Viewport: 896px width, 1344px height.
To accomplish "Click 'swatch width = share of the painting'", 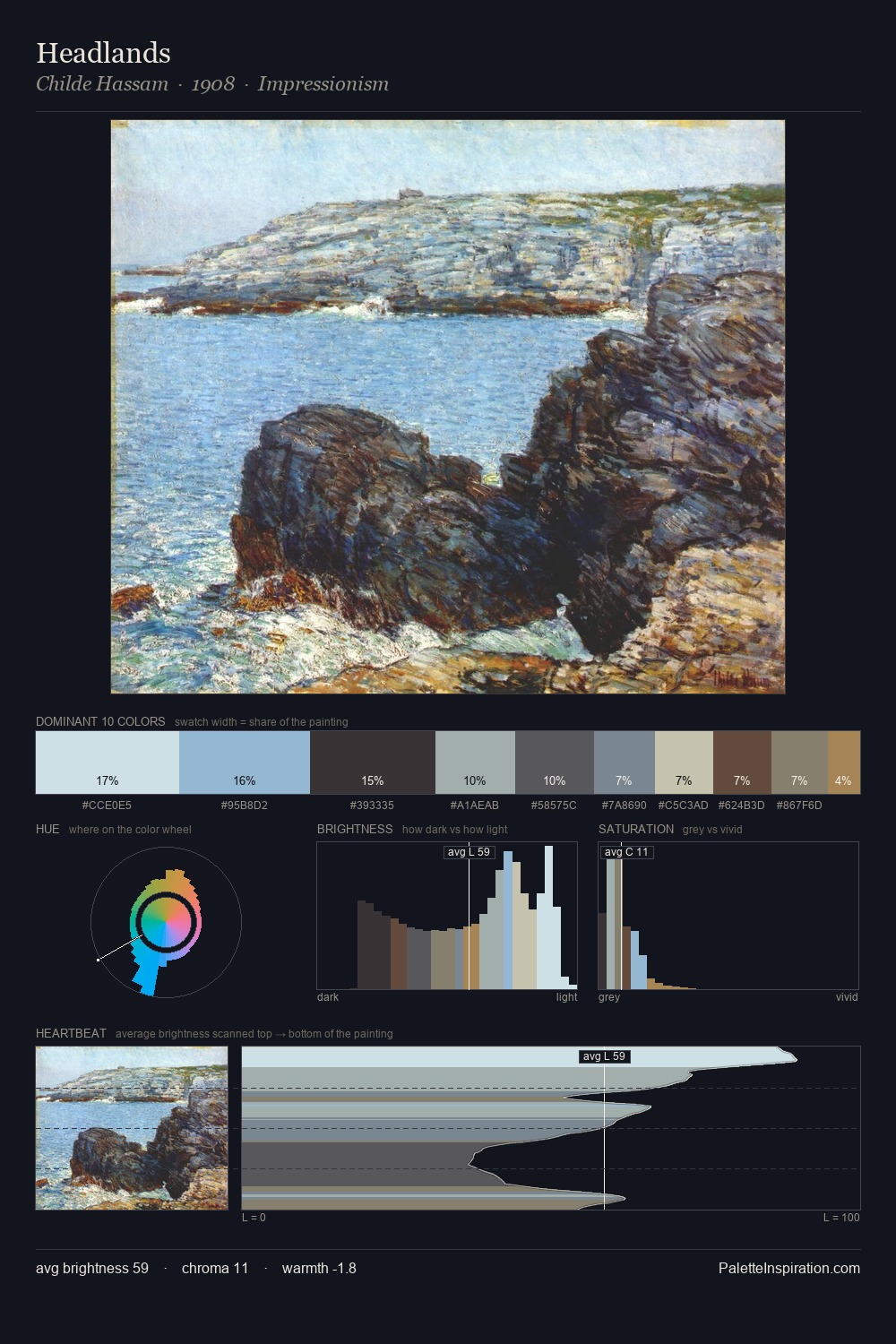I will pyautogui.click(x=262, y=722).
